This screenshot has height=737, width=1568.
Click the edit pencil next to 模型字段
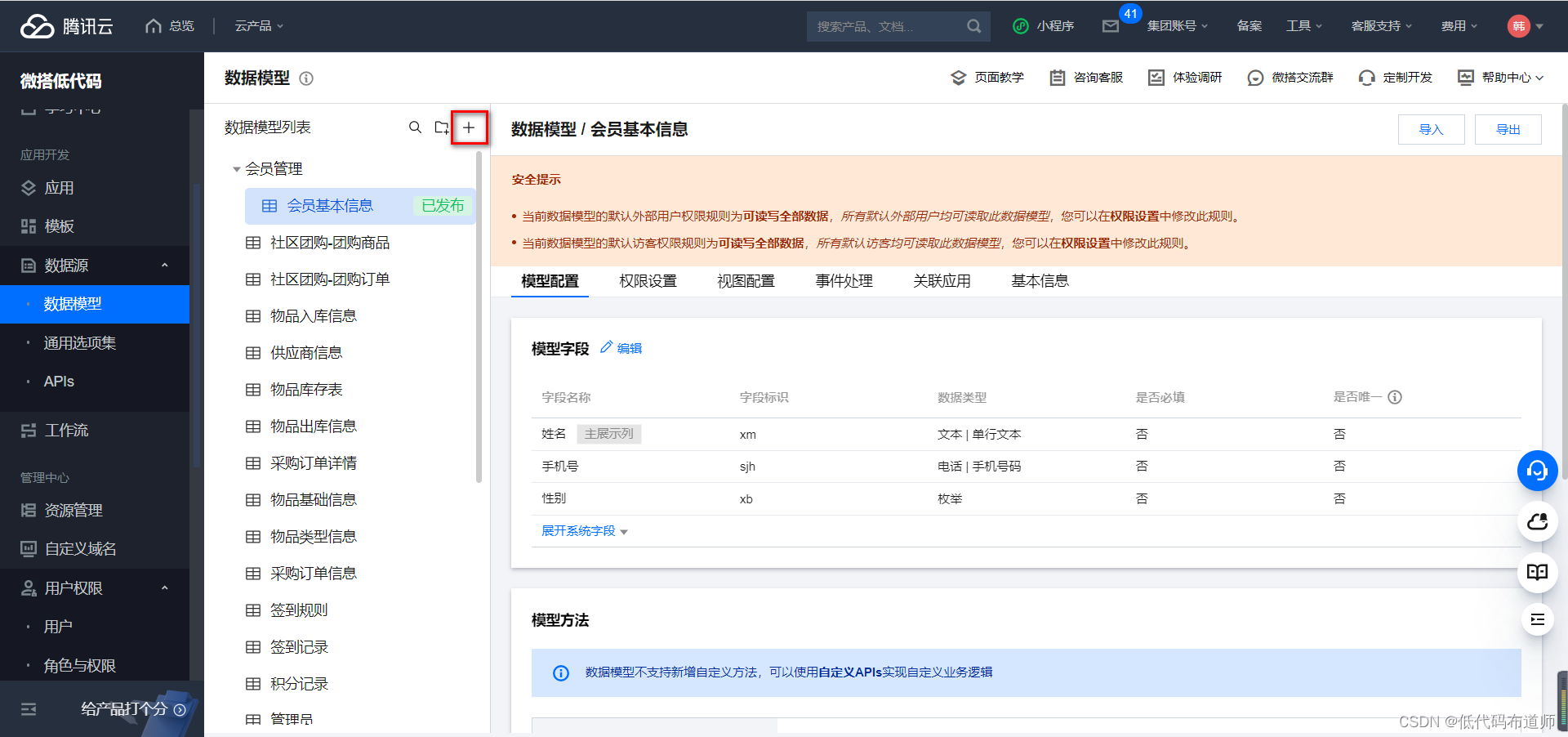click(605, 347)
